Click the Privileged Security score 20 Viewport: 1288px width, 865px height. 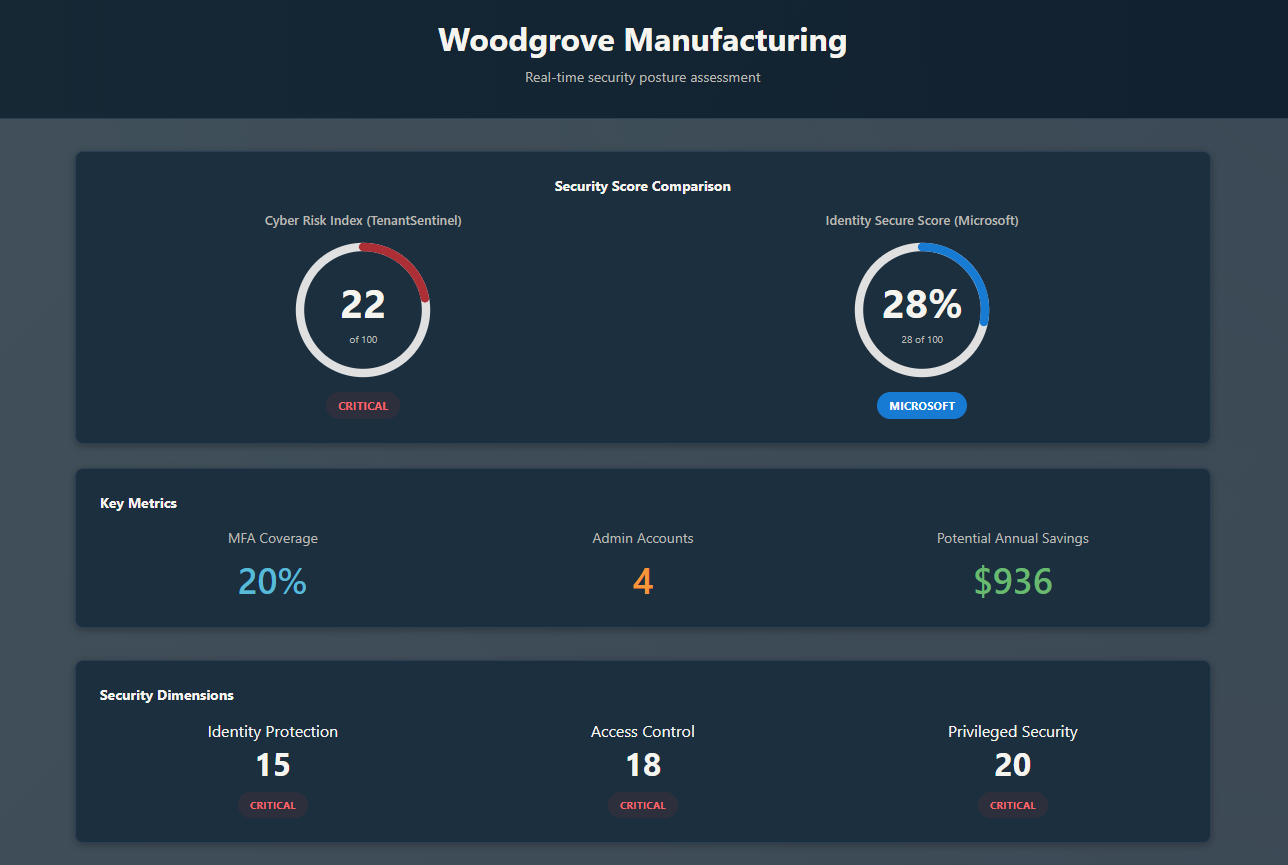1013,765
